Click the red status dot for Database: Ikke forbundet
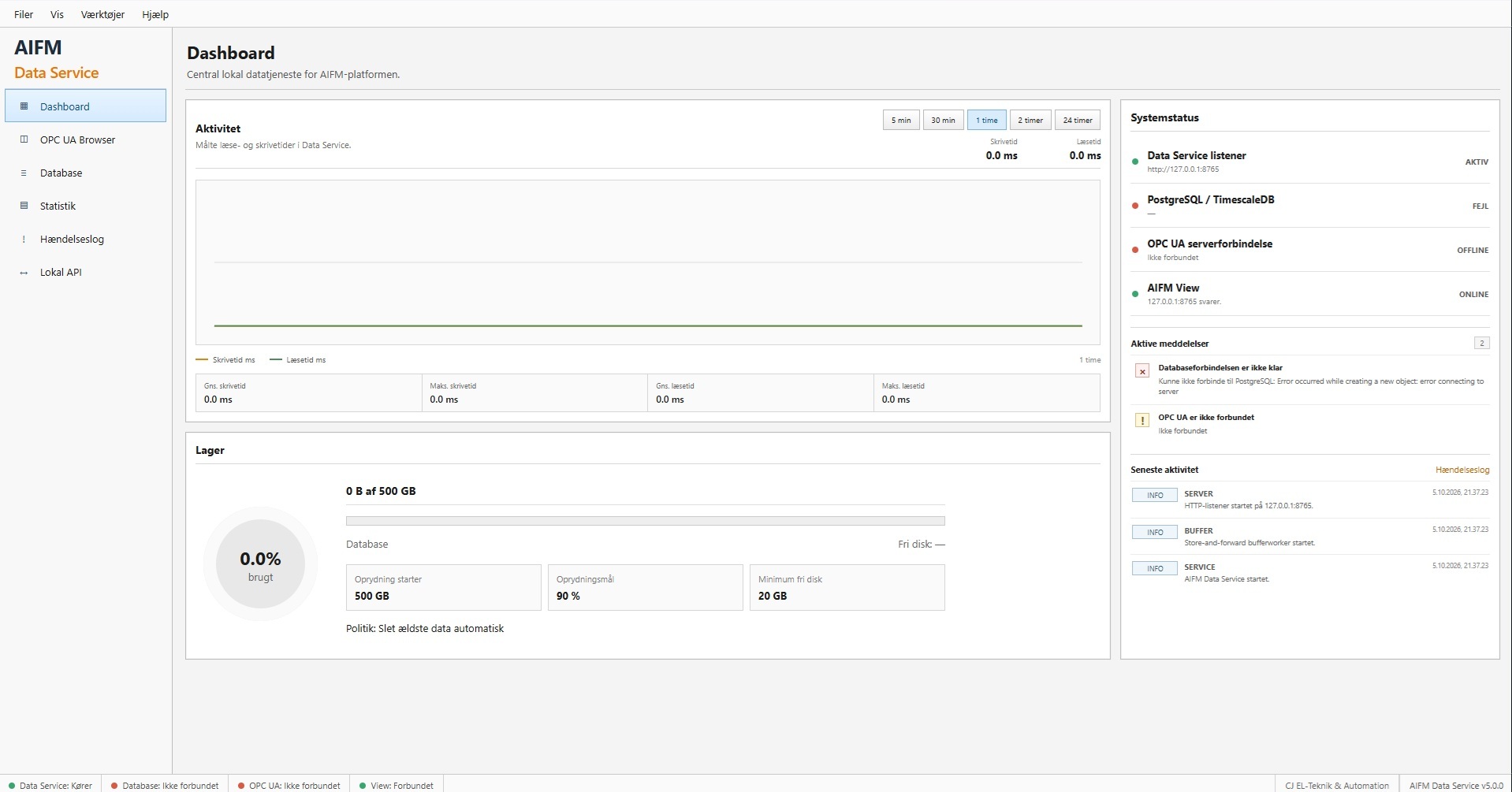 114,786
